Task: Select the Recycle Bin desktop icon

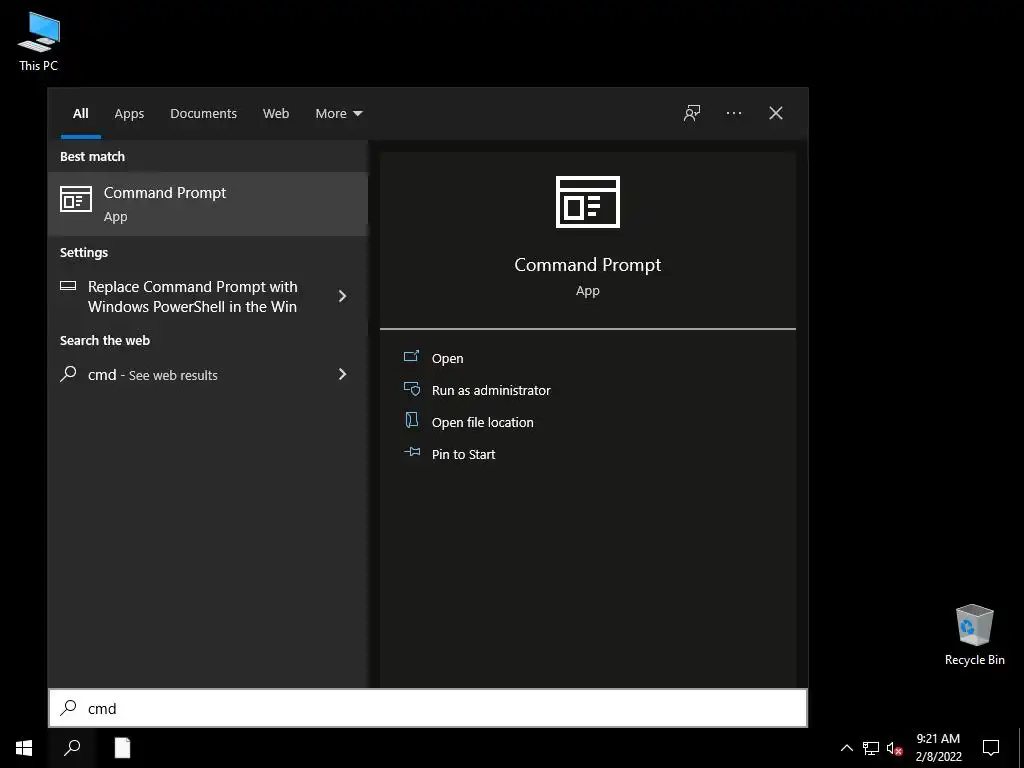Action: click(x=974, y=635)
